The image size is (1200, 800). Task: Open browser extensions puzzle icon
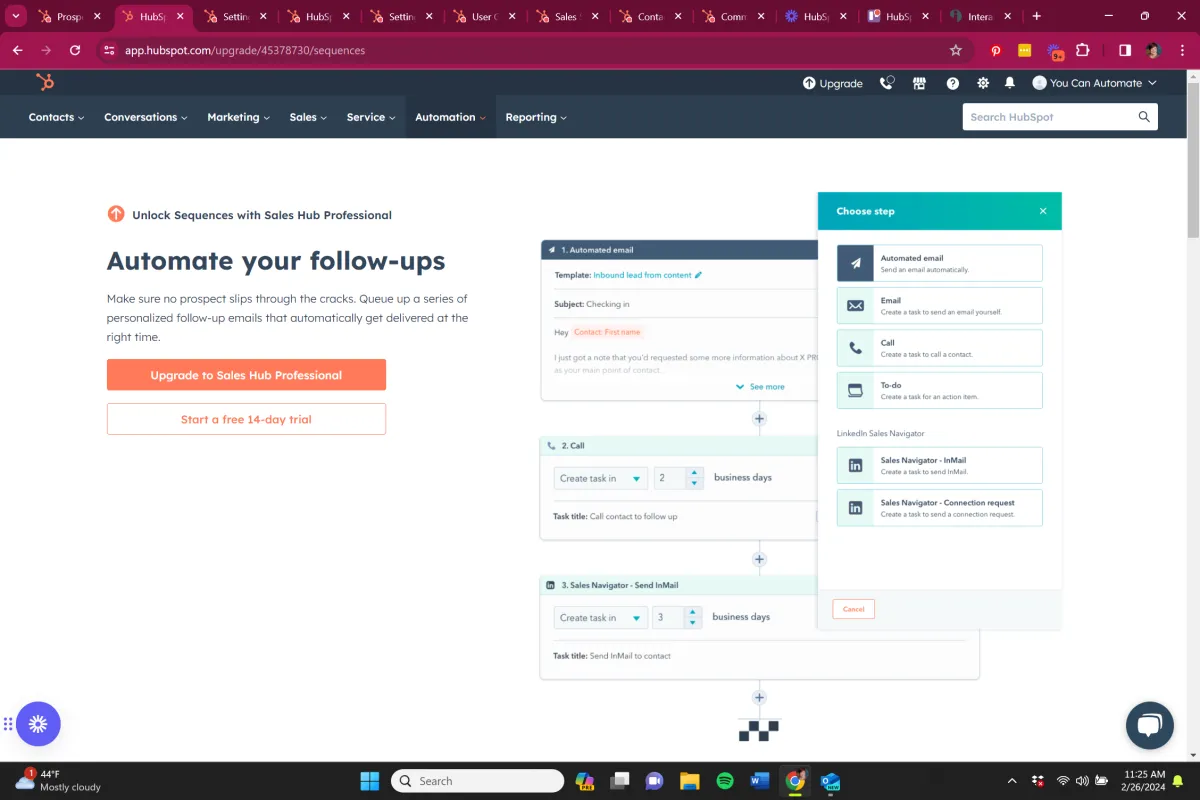click(1083, 50)
